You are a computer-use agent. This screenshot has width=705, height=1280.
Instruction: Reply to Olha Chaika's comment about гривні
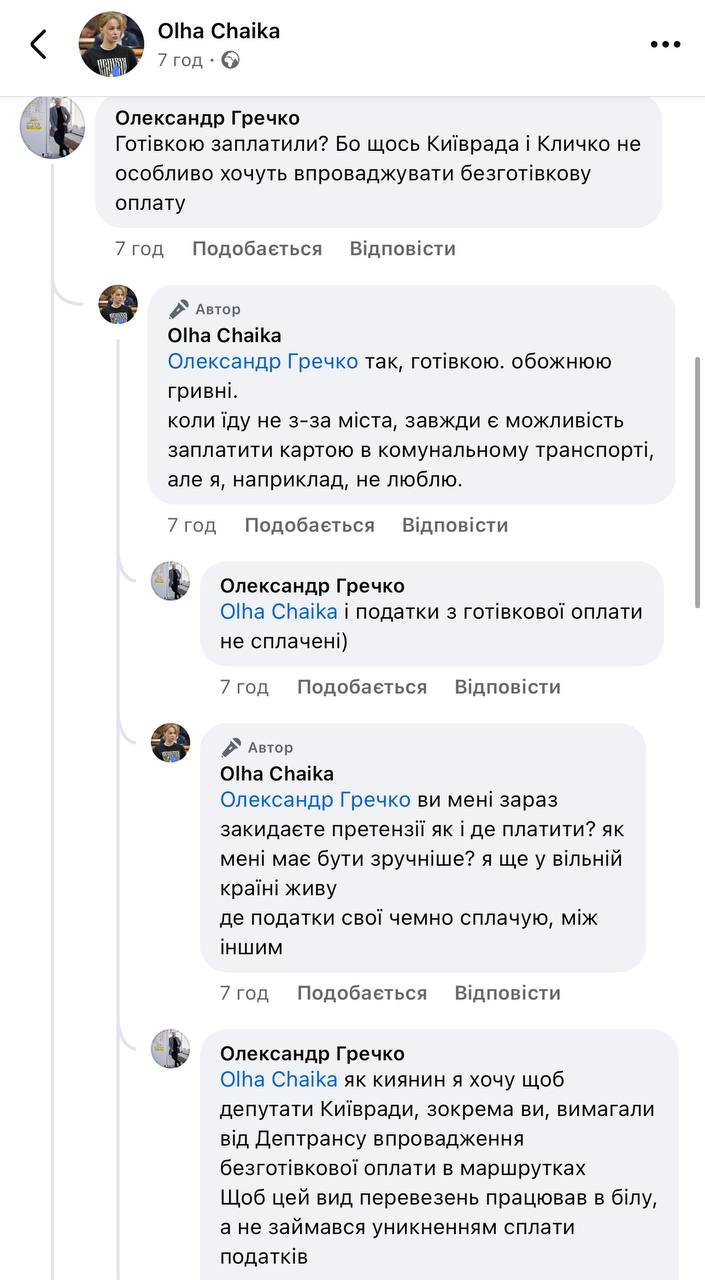pos(455,525)
